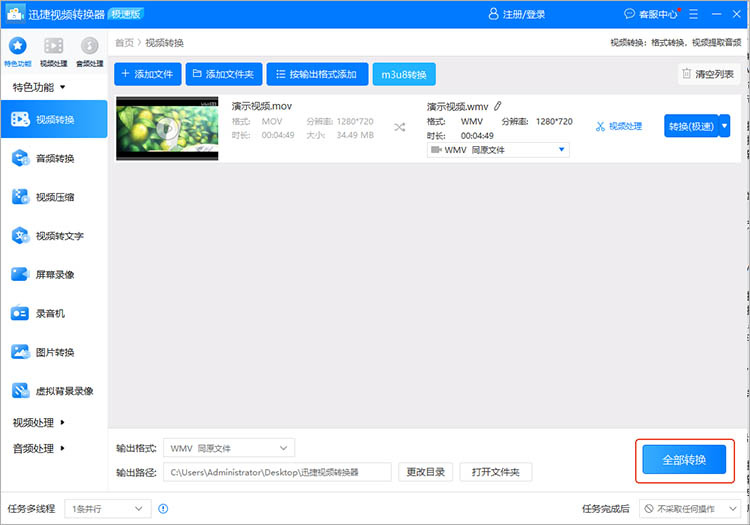
Task: Open 视频压缩 in the sidebar
Action: (54, 197)
